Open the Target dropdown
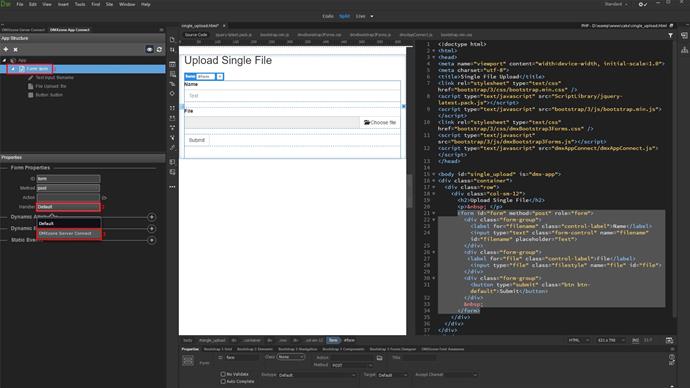The image size is (690, 388). pyautogui.click(x=393, y=375)
